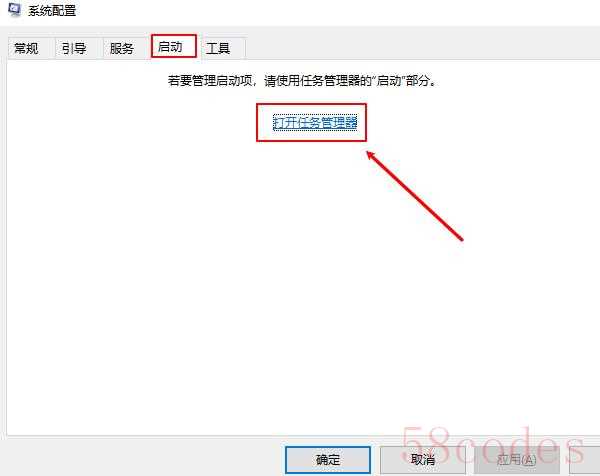The image size is (600, 476).
Task: Click the 系统配置 window title text
Action: point(52,10)
